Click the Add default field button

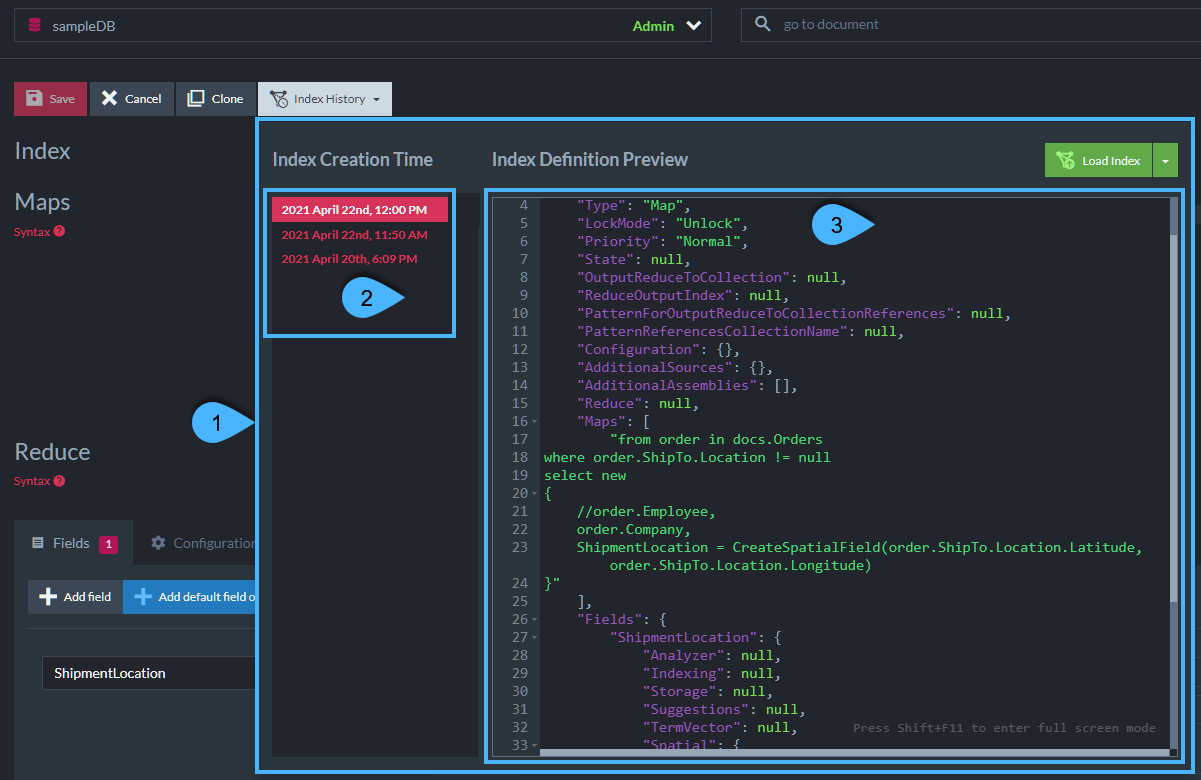(191, 597)
